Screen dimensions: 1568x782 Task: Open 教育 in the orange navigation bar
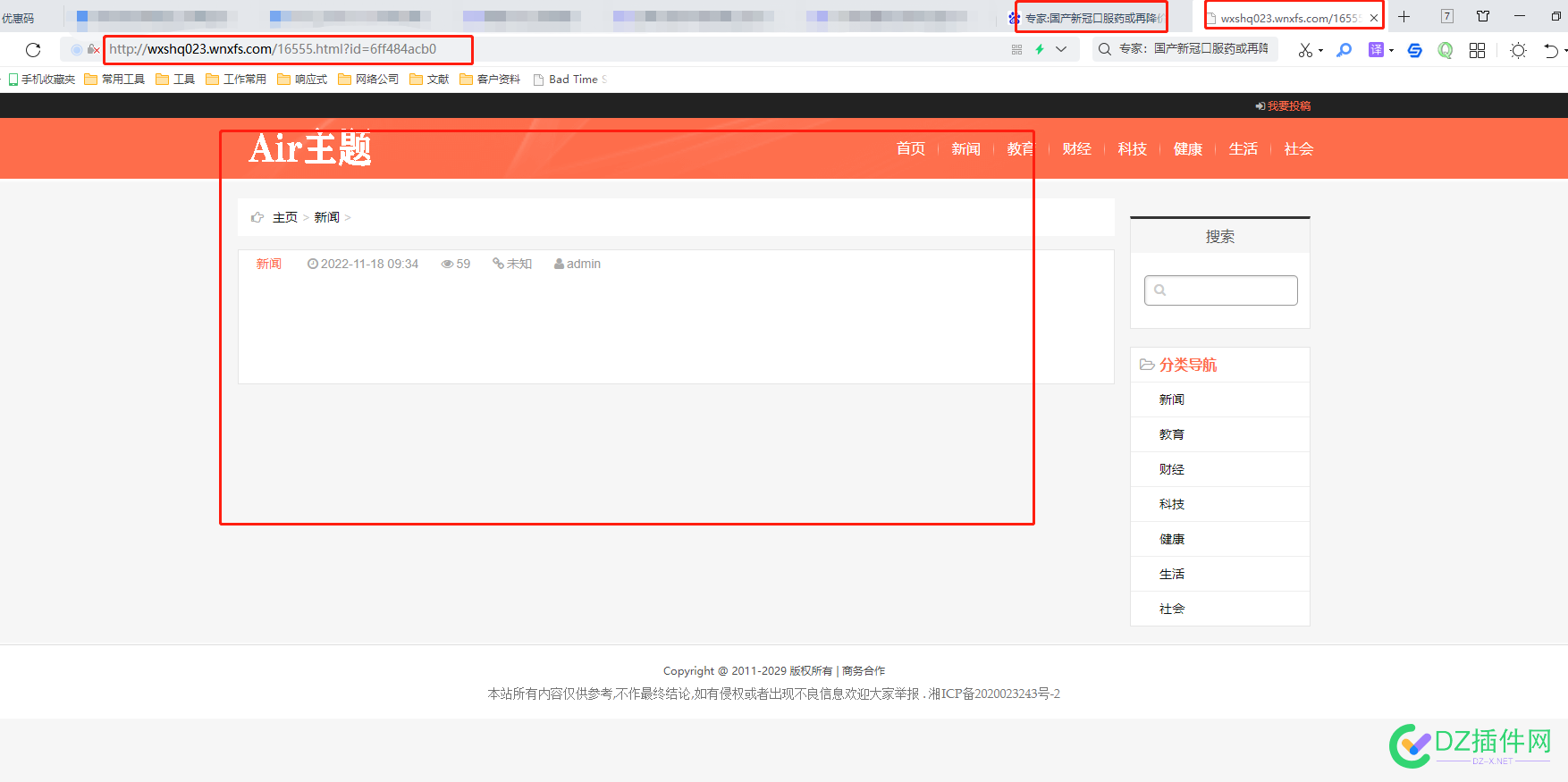(x=1022, y=149)
